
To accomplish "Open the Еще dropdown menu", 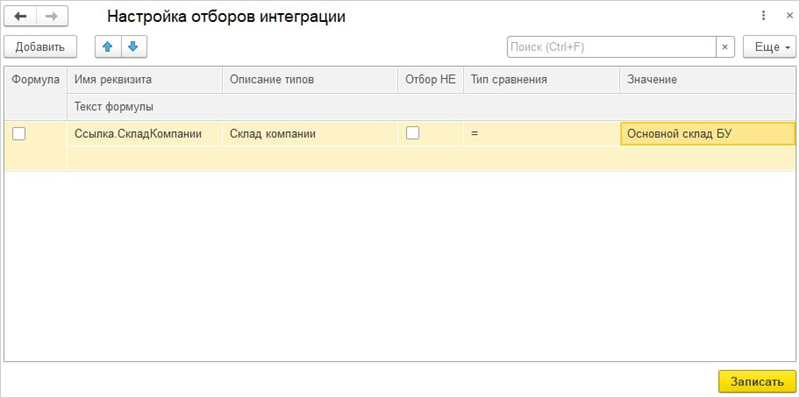I will [x=769, y=47].
